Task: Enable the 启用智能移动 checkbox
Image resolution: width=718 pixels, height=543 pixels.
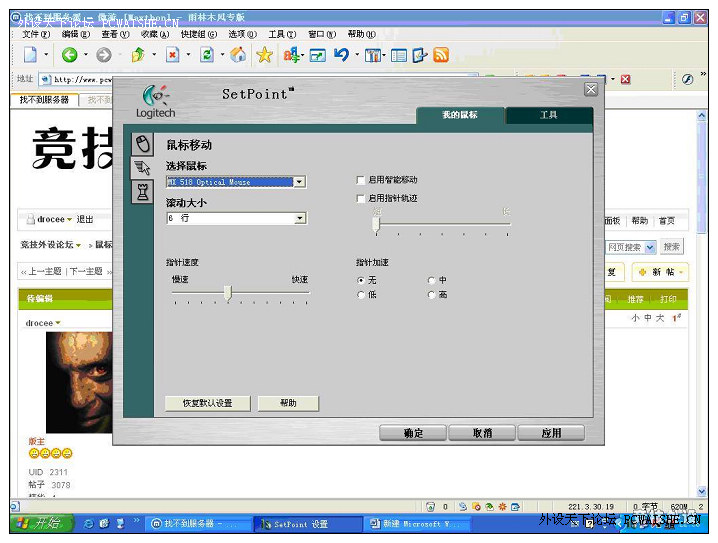Action: coord(361,180)
